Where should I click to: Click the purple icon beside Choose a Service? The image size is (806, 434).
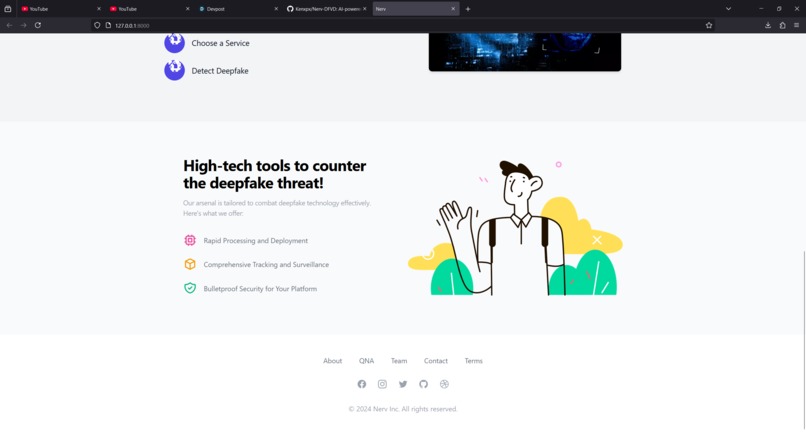[x=174, y=43]
